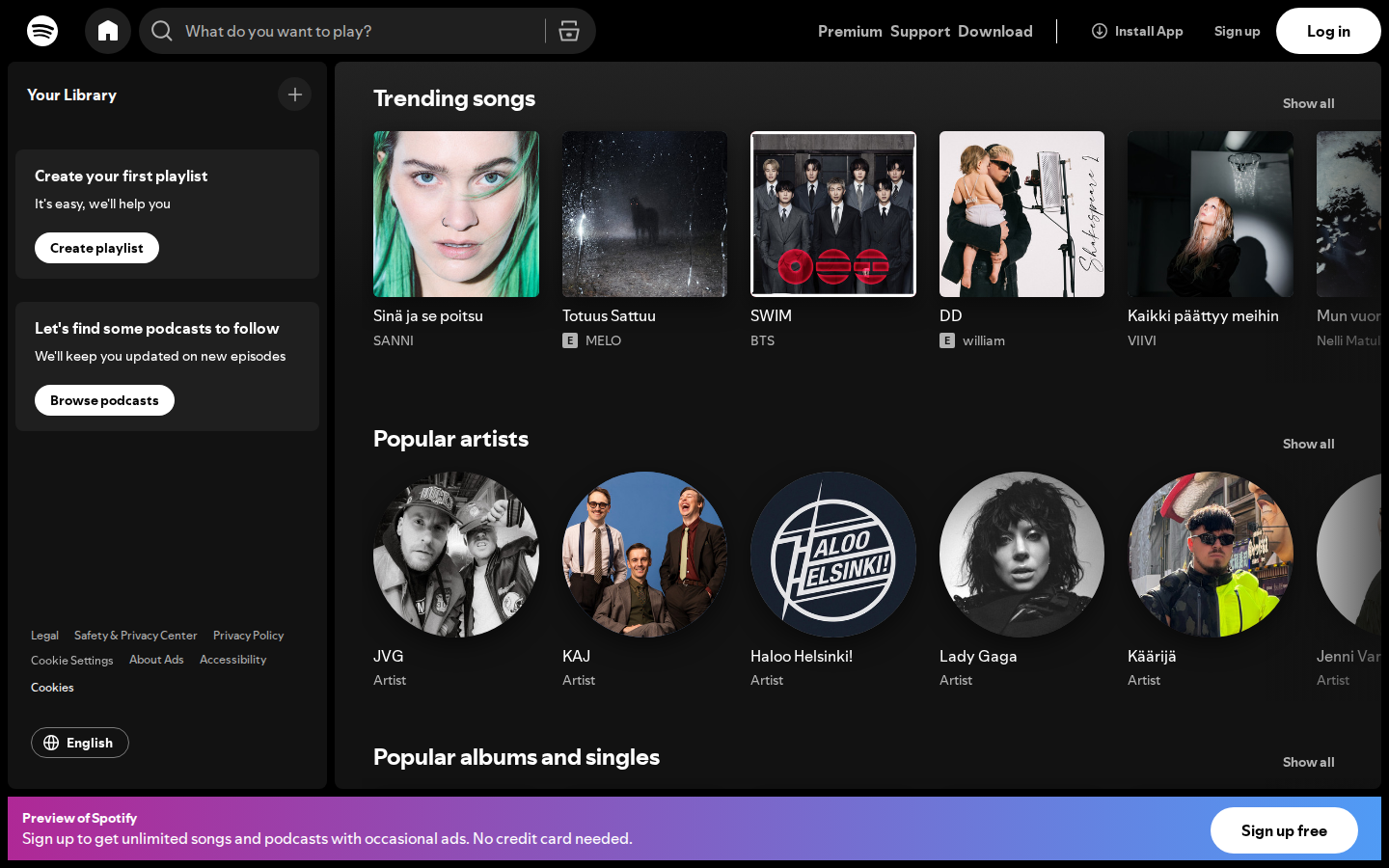Click explicit badge beside william
Image resolution: width=1389 pixels, height=868 pixels.
click(x=947, y=340)
